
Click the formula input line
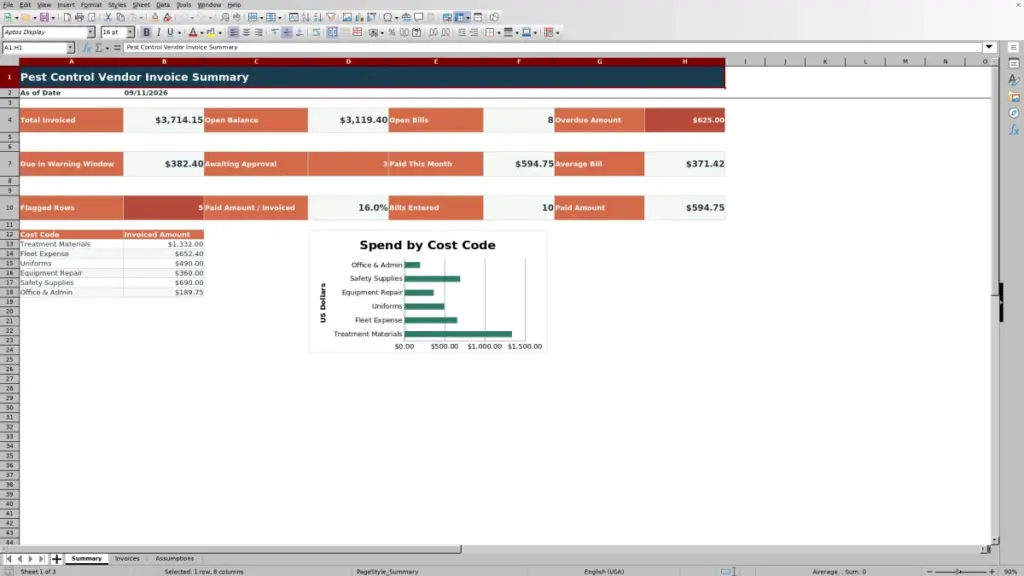click(552, 48)
